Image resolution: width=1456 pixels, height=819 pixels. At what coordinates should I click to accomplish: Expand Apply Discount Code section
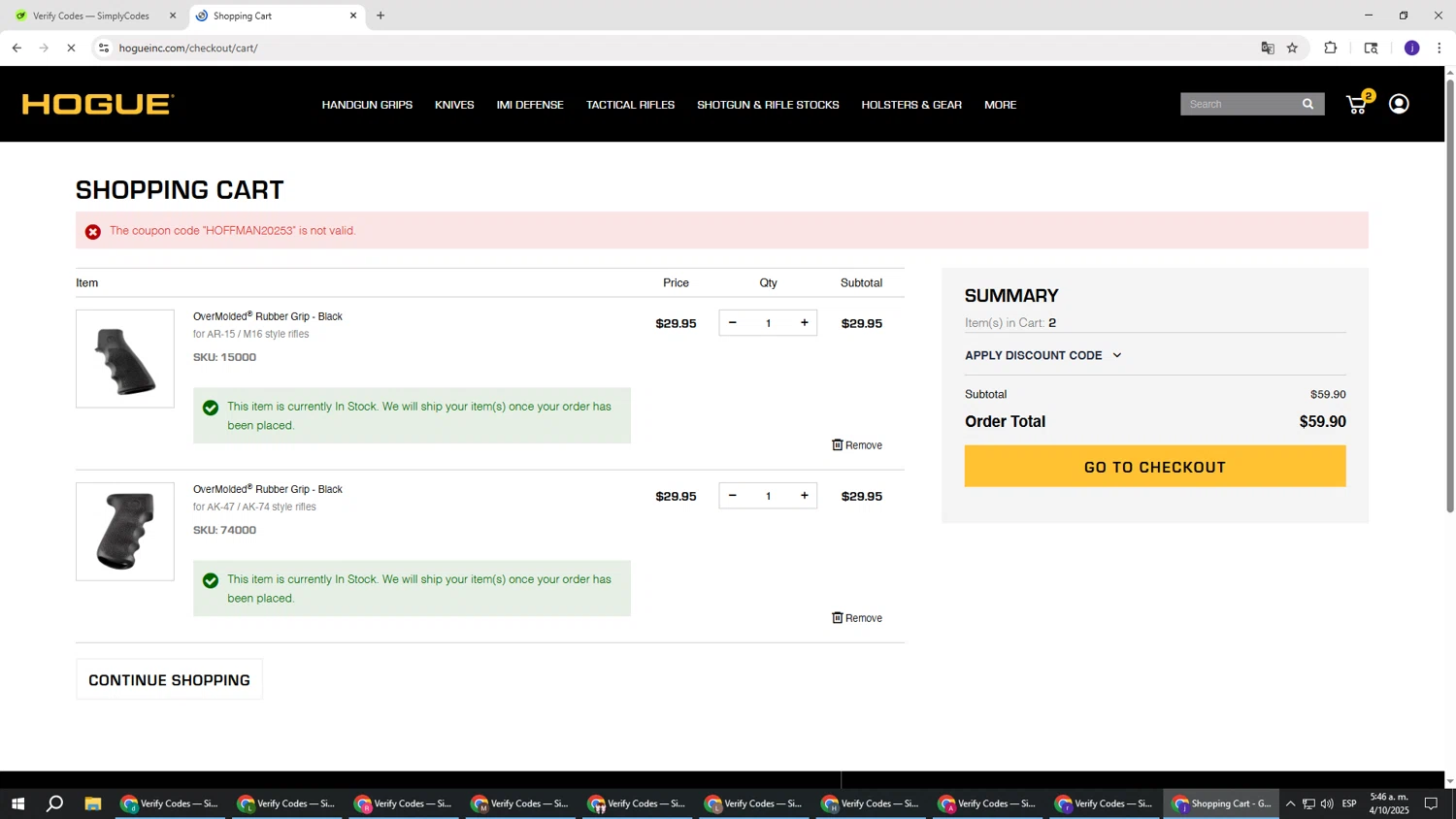pyautogui.click(x=1043, y=355)
